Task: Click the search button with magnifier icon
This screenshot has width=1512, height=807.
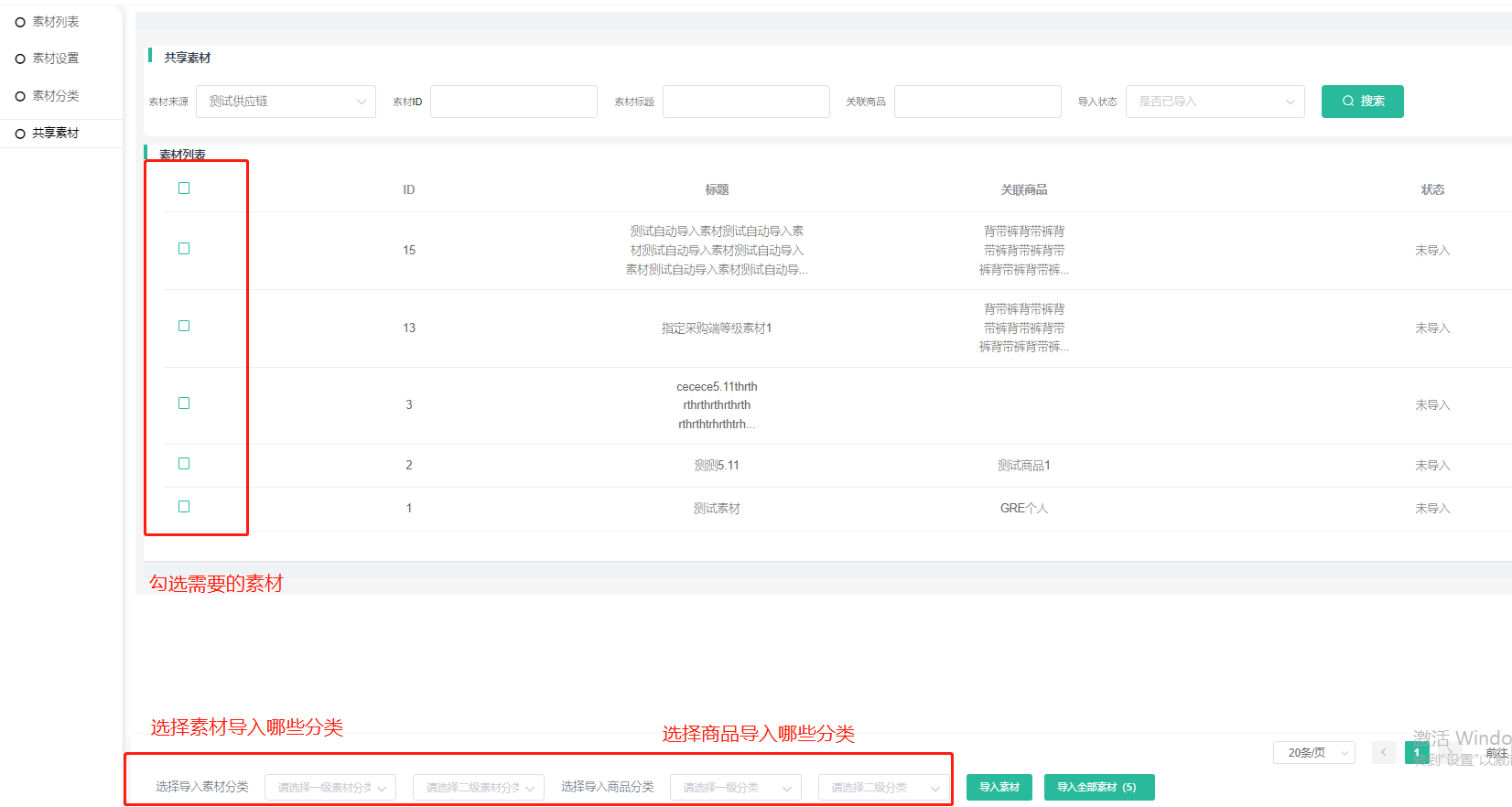Action: (1362, 102)
